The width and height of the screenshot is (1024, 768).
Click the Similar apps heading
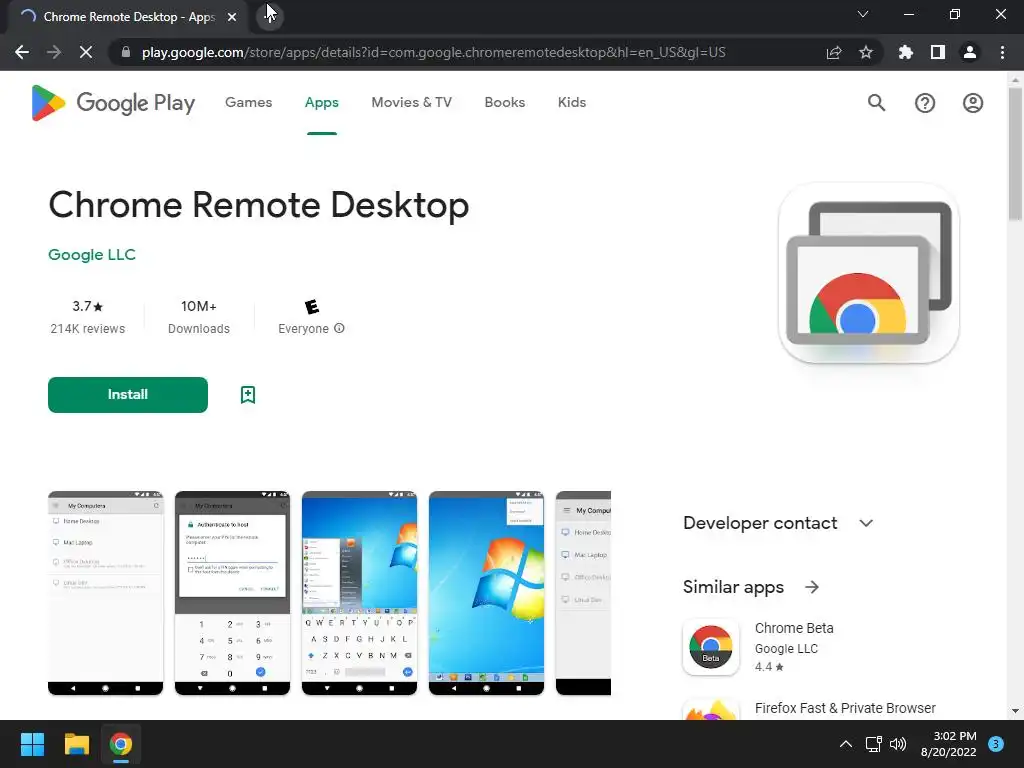[x=733, y=587]
